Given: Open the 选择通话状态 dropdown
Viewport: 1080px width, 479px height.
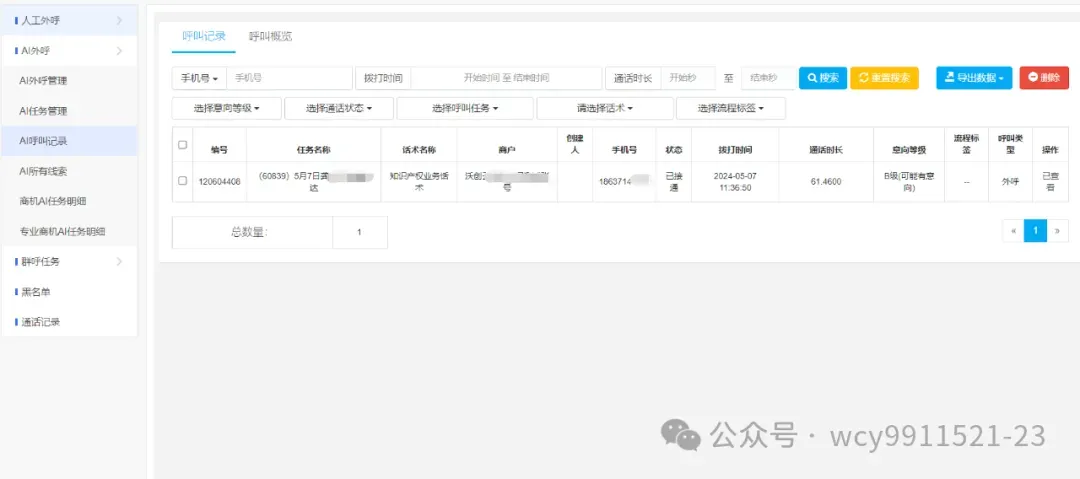Looking at the screenshot, I should (x=339, y=108).
